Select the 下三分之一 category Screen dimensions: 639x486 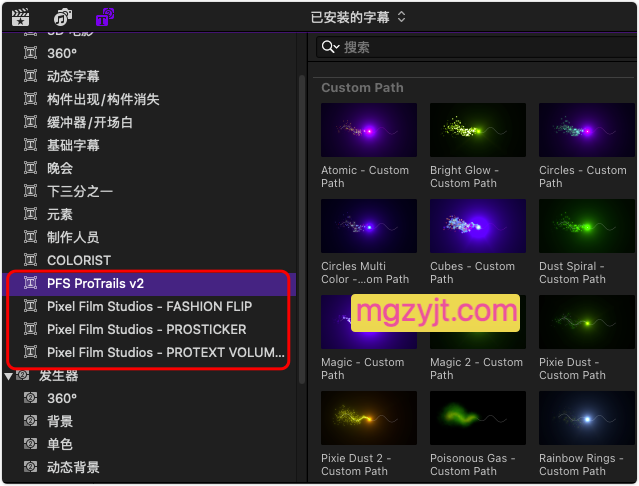pyautogui.click(x=149, y=191)
